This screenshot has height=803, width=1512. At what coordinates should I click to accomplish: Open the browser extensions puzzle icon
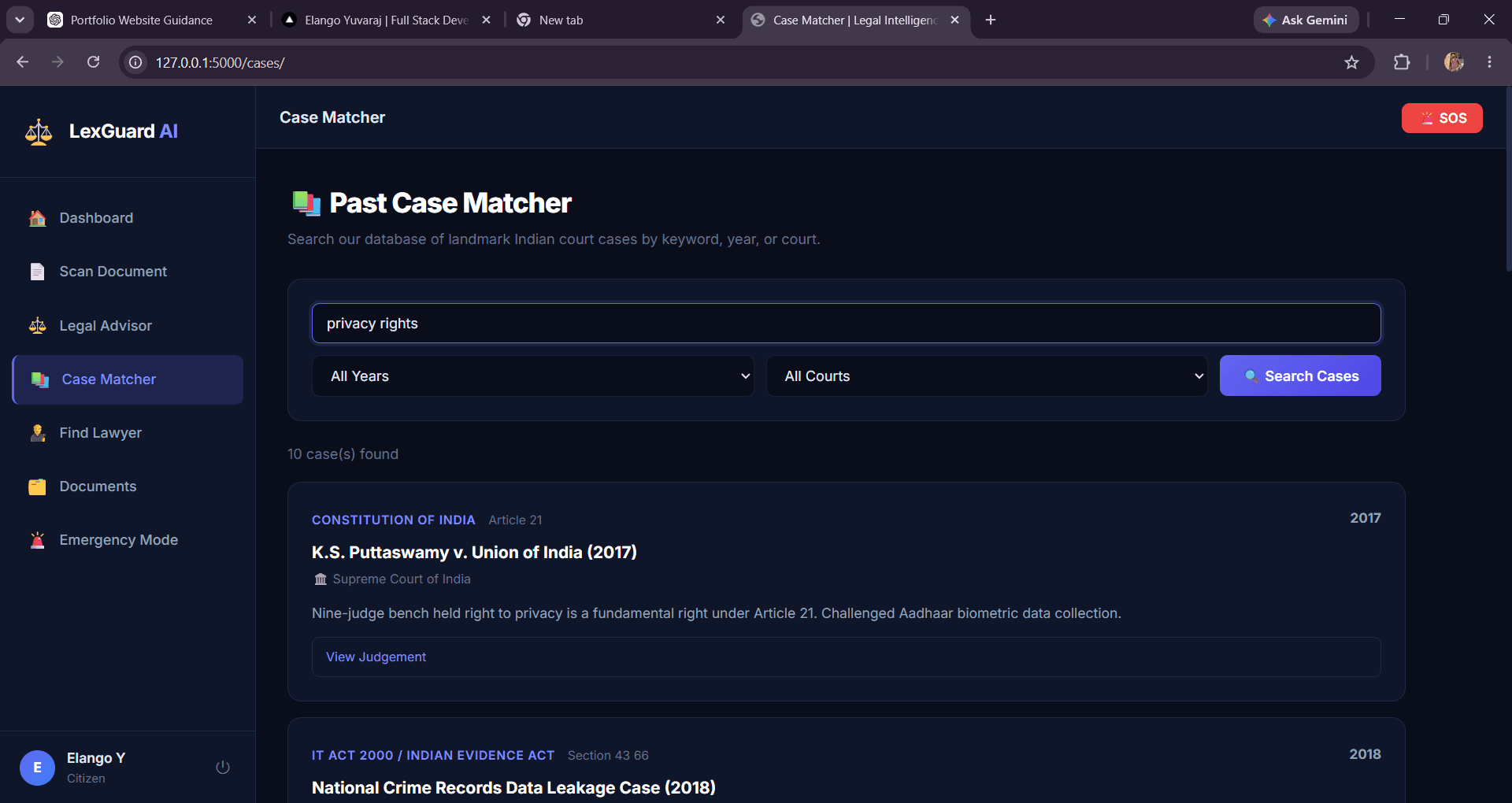1402,62
